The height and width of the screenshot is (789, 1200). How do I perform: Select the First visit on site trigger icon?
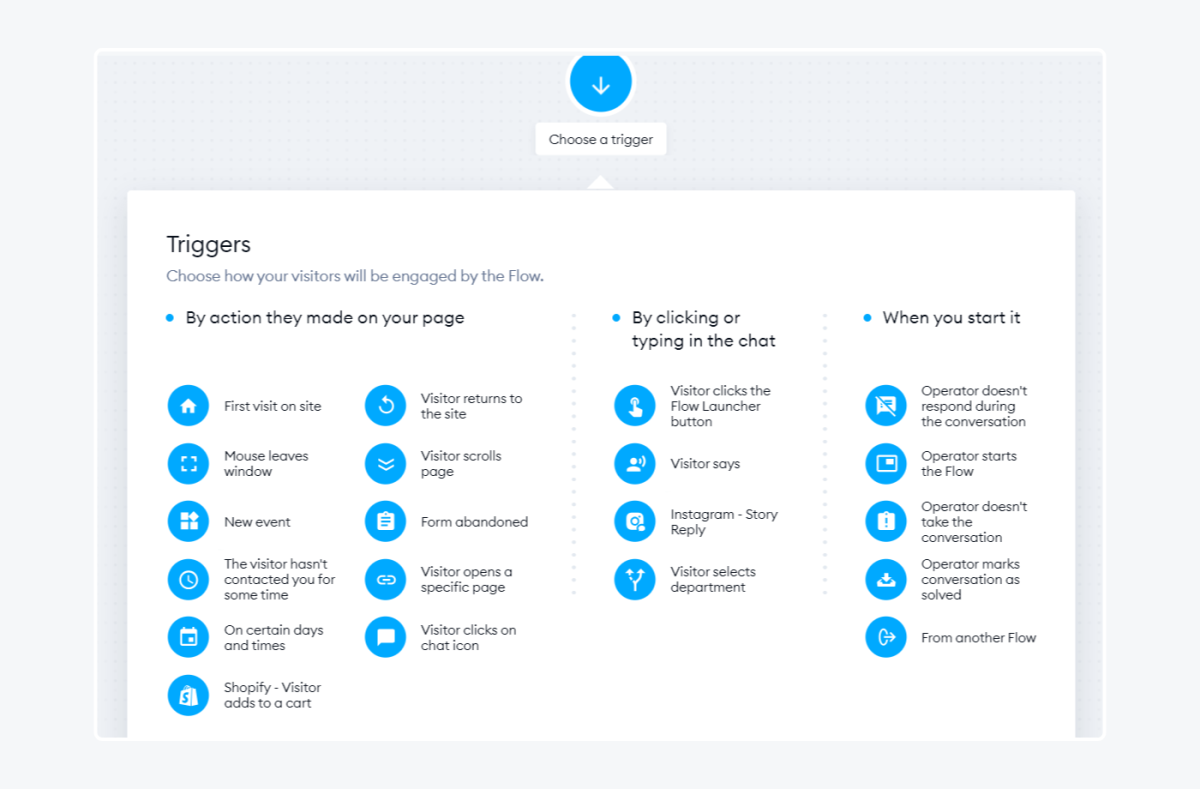tap(188, 405)
